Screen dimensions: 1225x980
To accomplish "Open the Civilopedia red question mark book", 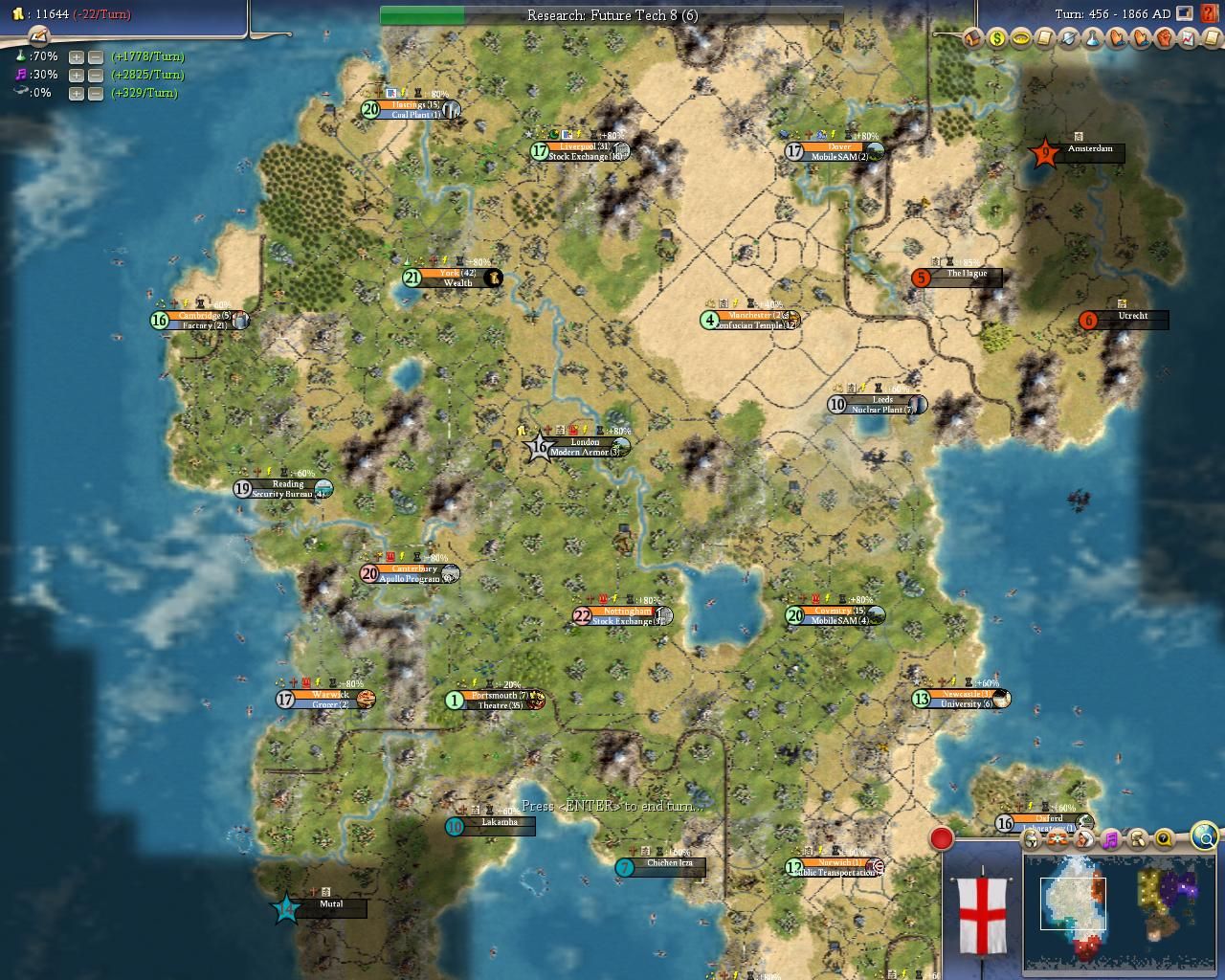I will pyautogui.click(x=1210, y=13).
